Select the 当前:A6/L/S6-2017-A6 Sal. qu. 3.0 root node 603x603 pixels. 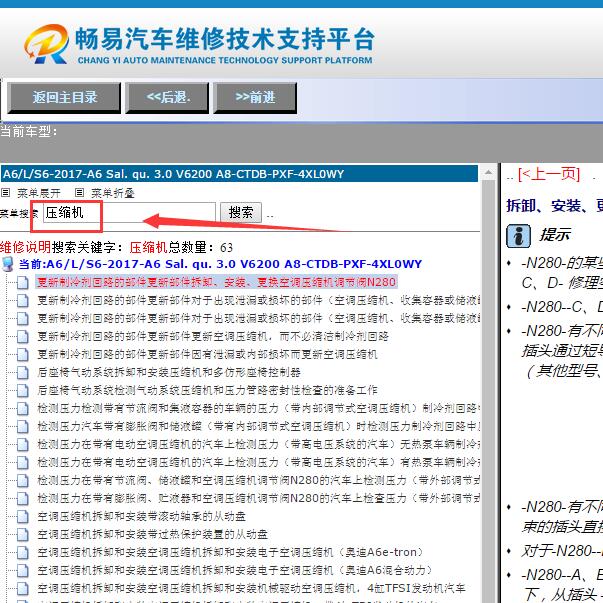(220, 264)
